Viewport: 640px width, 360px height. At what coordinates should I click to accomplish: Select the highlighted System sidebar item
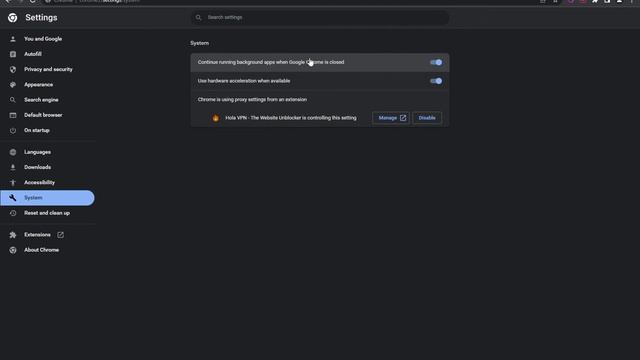47,198
